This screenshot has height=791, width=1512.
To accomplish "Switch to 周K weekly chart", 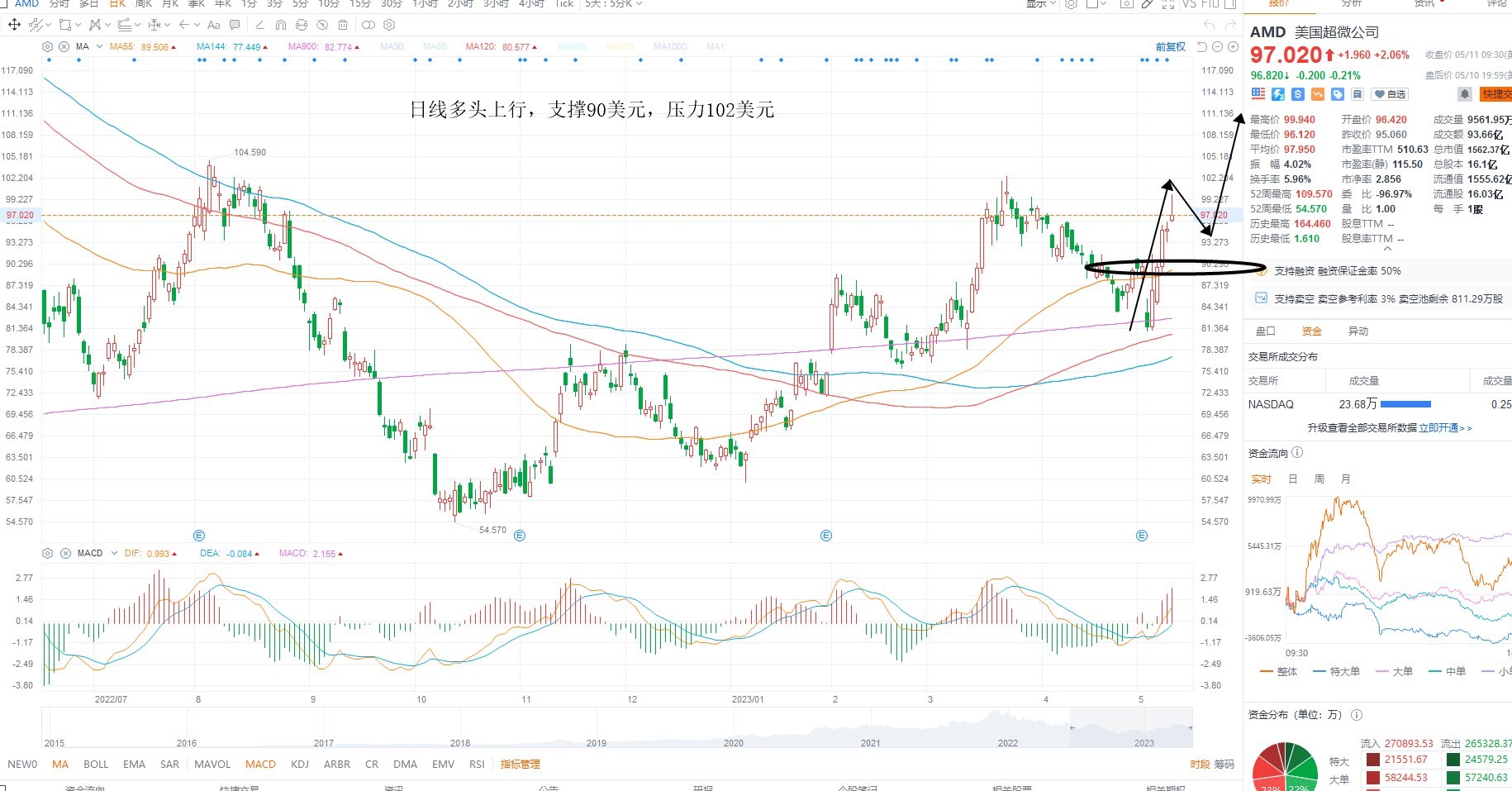I will click(144, 4).
